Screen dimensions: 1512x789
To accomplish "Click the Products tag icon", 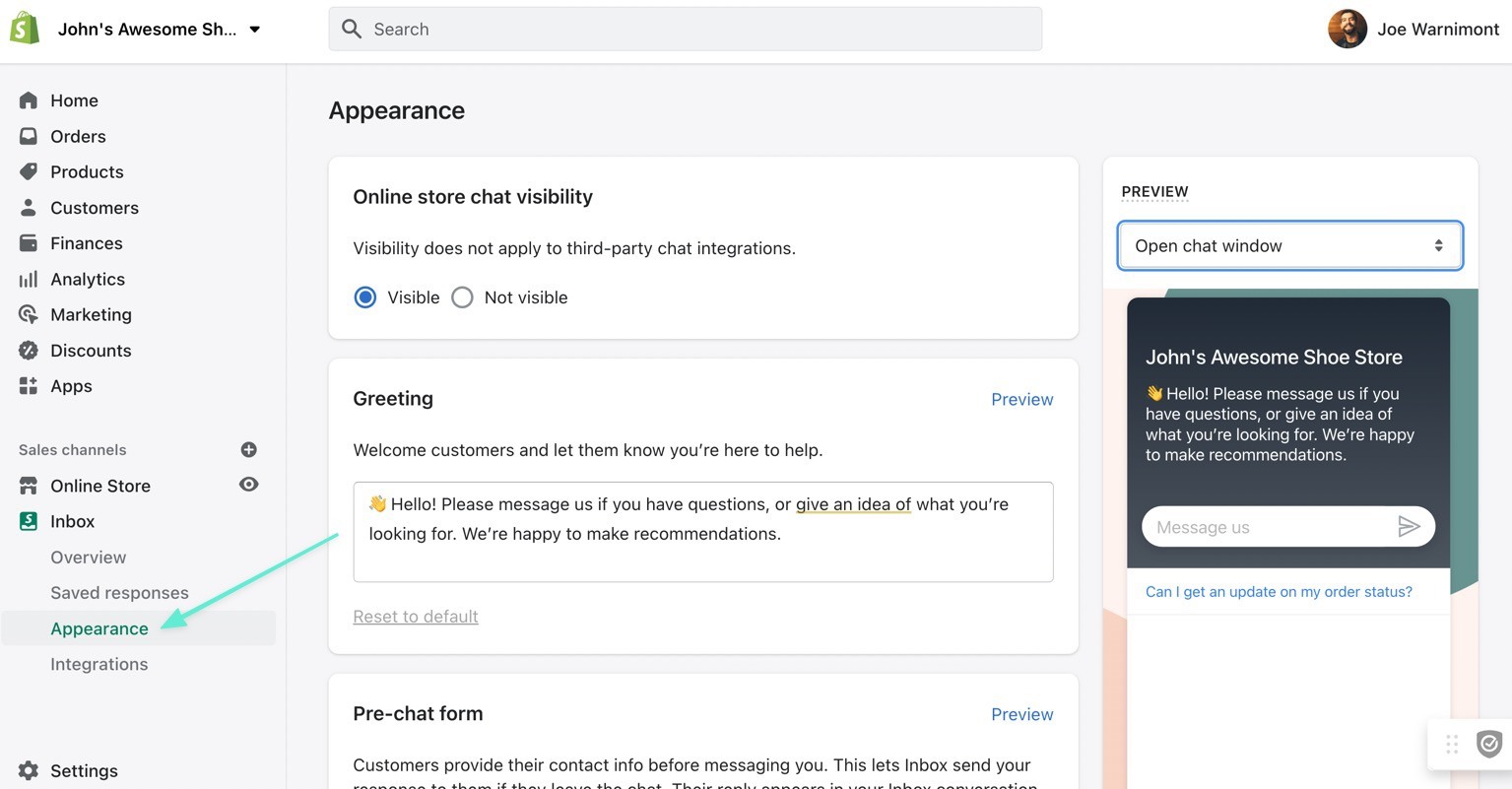I will coord(29,171).
